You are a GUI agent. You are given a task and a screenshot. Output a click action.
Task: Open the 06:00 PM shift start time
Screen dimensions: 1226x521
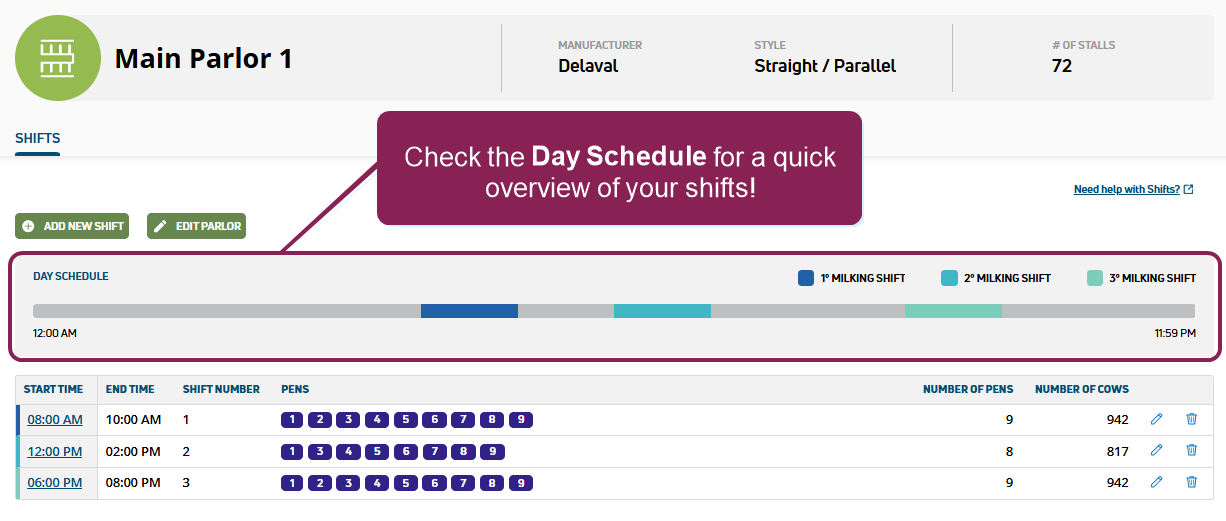pyautogui.click(x=55, y=482)
